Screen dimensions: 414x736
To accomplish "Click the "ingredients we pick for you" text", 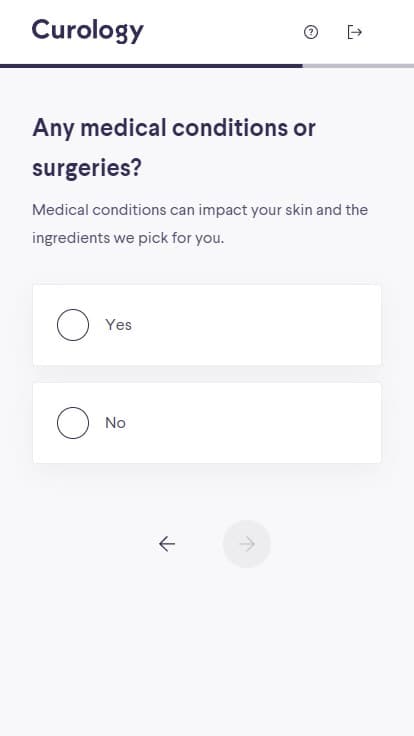I will click(x=128, y=238).
